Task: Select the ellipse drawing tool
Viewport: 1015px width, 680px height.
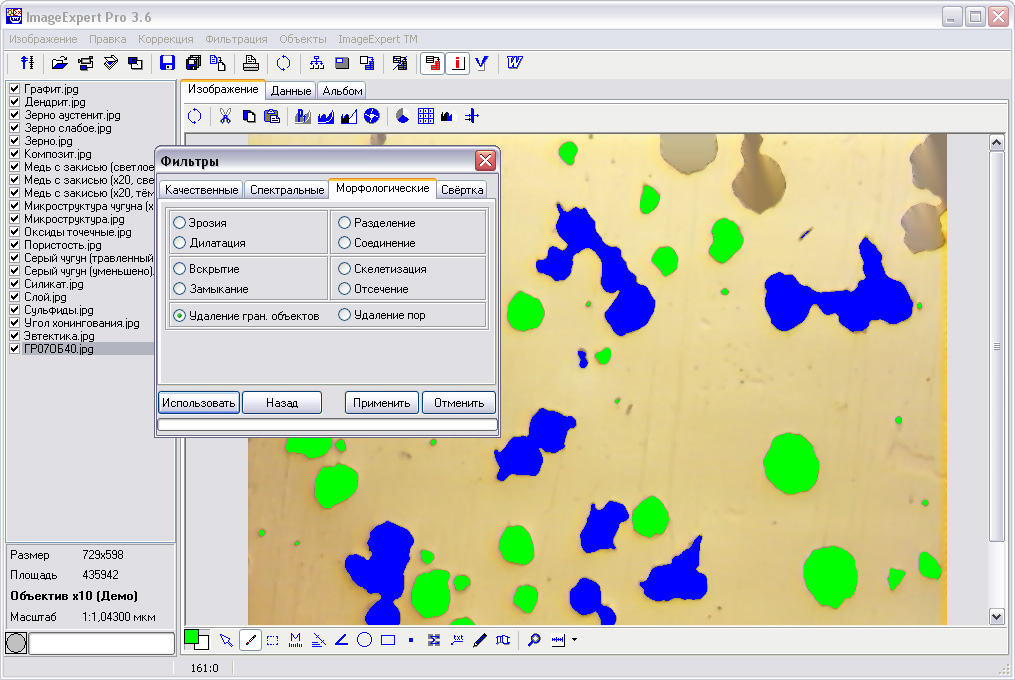Action: click(365, 640)
